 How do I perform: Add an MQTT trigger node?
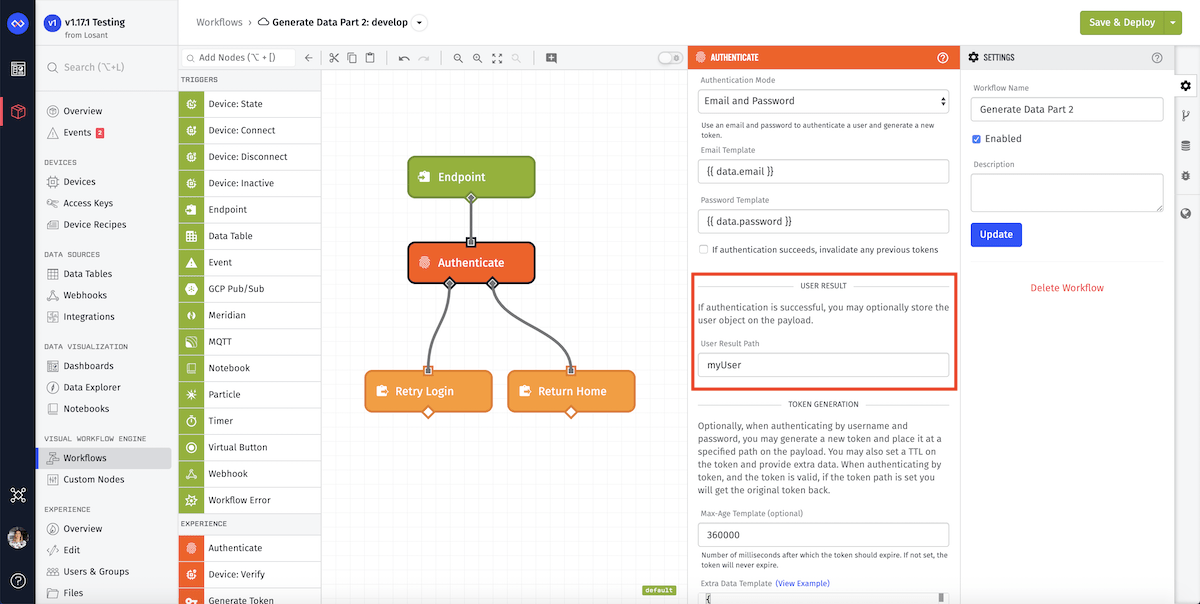250,341
